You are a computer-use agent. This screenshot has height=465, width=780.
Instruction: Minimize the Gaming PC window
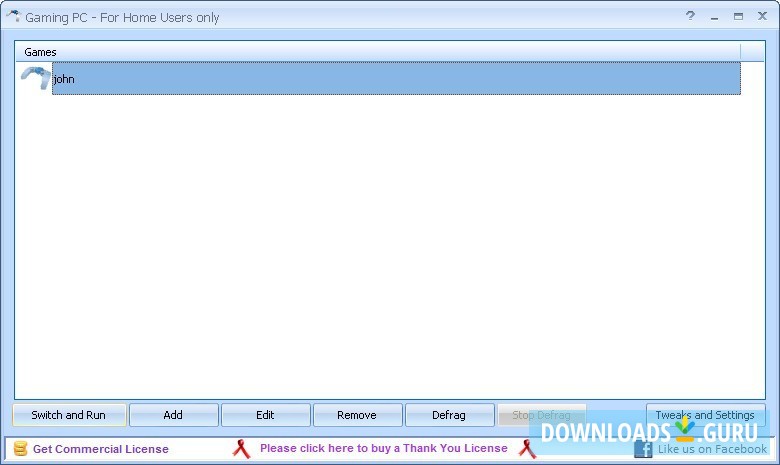[x=714, y=16]
